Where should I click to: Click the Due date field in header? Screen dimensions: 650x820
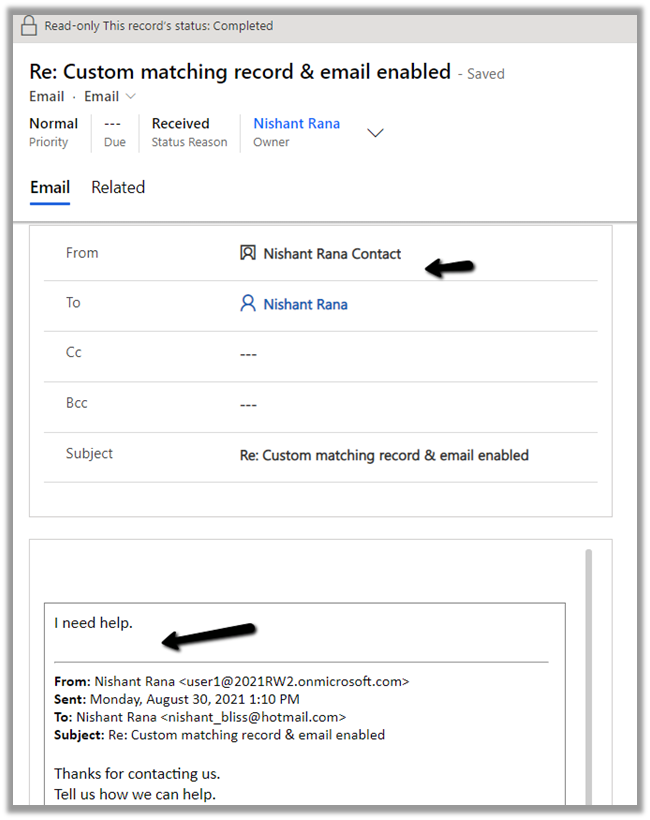point(114,124)
